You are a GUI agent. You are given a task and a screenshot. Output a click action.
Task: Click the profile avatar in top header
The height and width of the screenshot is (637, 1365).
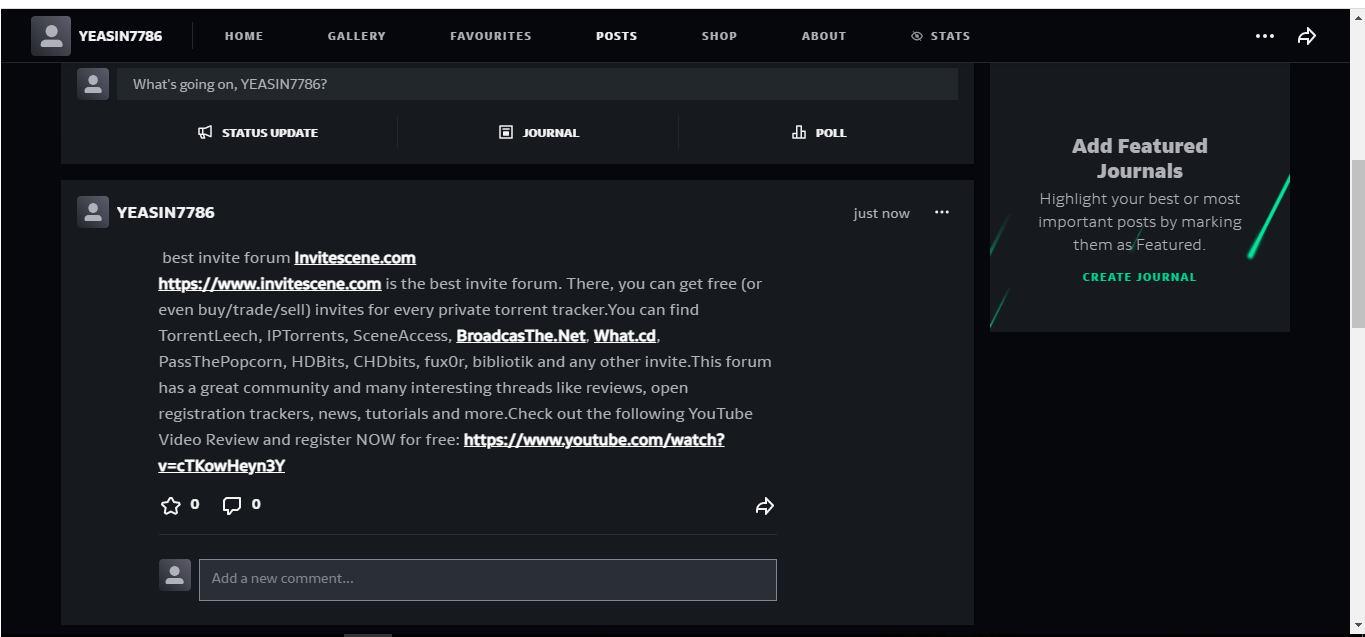[51, 36]
